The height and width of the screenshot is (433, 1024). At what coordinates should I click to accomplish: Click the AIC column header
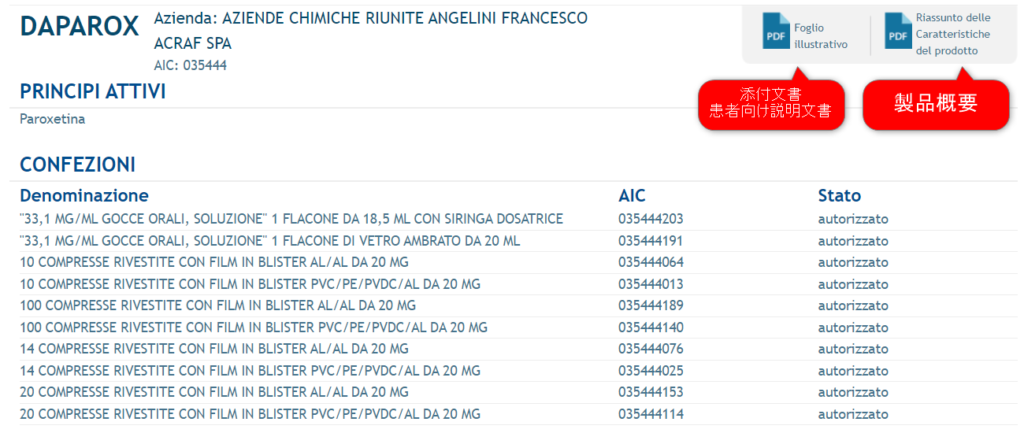(632, 195)
